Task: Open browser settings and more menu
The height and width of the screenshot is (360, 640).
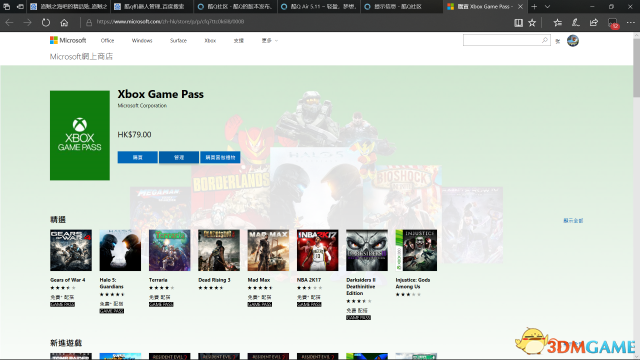Action: (x=631, y=23)
